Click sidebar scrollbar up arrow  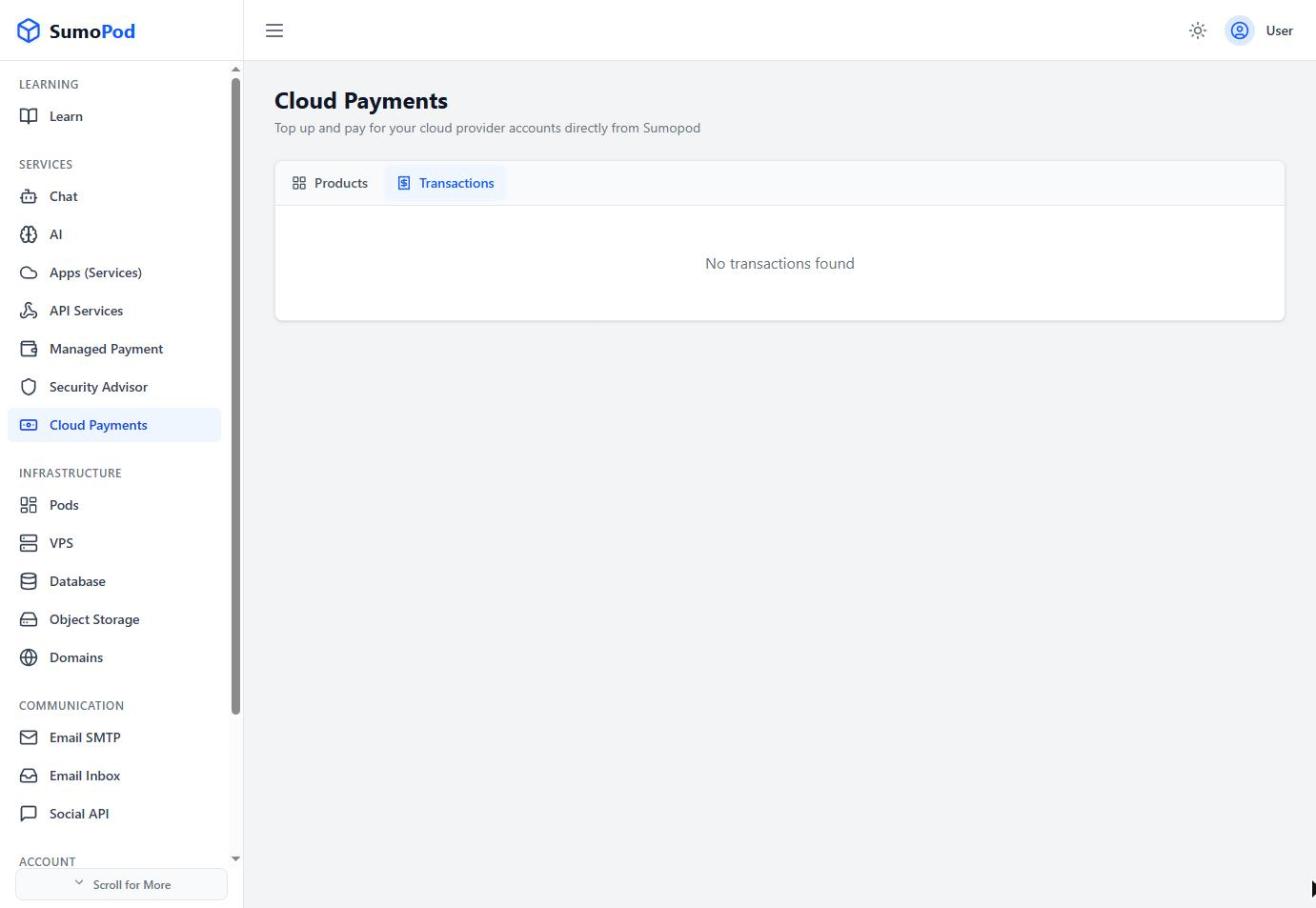pos(236,70)
